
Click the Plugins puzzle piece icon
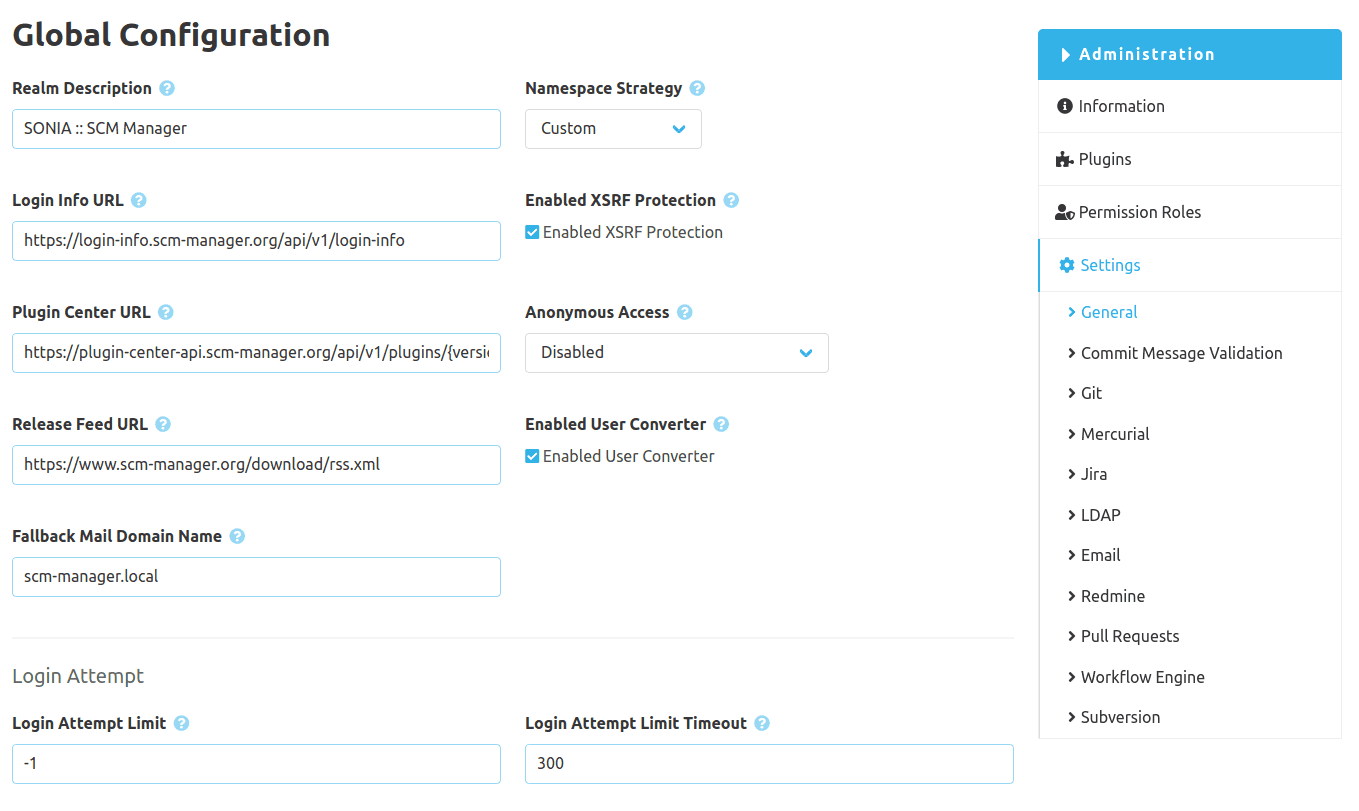(1065, 159)
